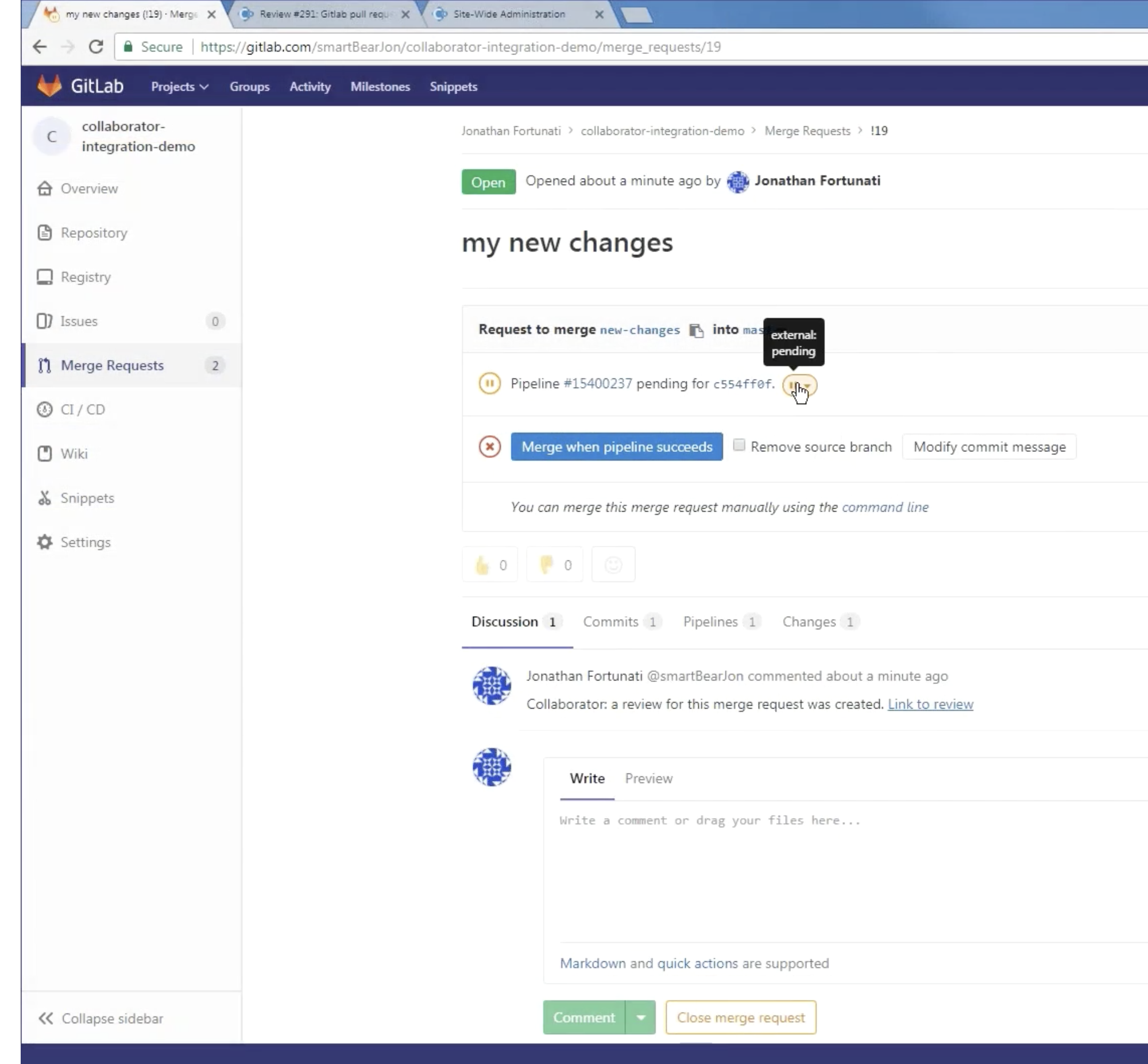Switch to the Changes tab

click(x=821, y=622)
